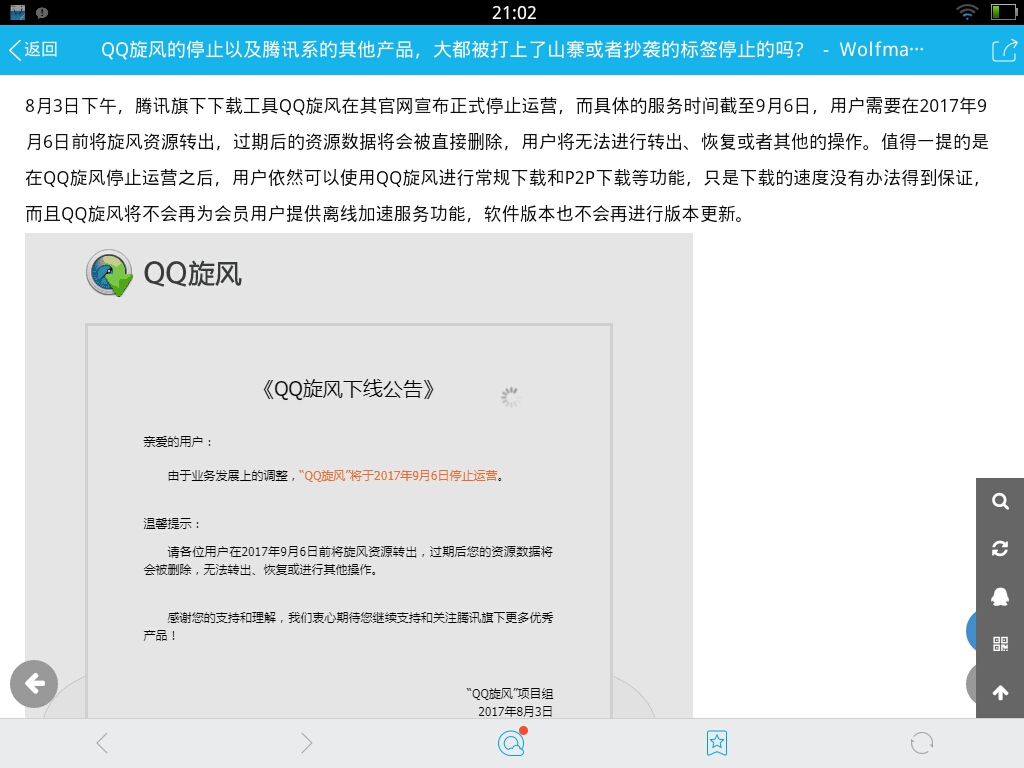This screenshot has width=1024, height=768.
Task: Tap the 2017年8月3日 date in announcement
Action: 515,711
